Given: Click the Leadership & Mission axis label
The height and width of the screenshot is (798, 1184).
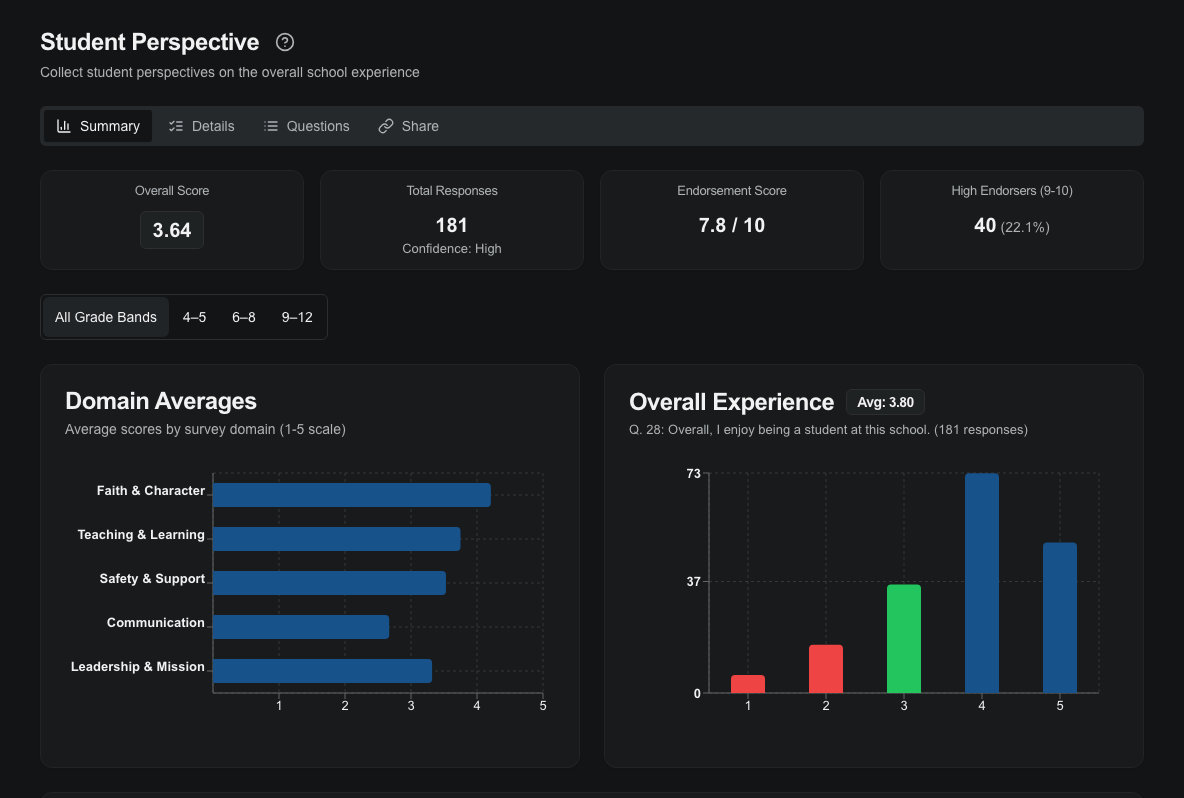Looking at the screenshot, I should pos(137,667).
